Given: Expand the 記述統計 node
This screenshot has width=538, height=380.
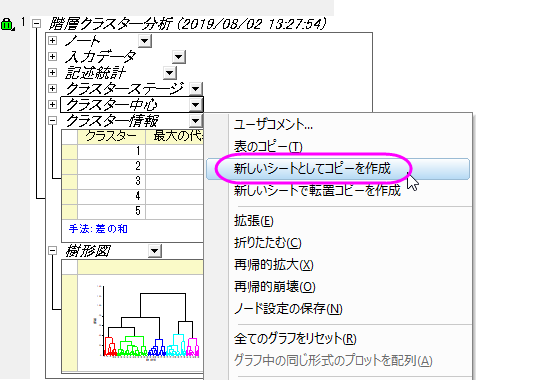Looking at the screenshot, I should click(52, 72).
